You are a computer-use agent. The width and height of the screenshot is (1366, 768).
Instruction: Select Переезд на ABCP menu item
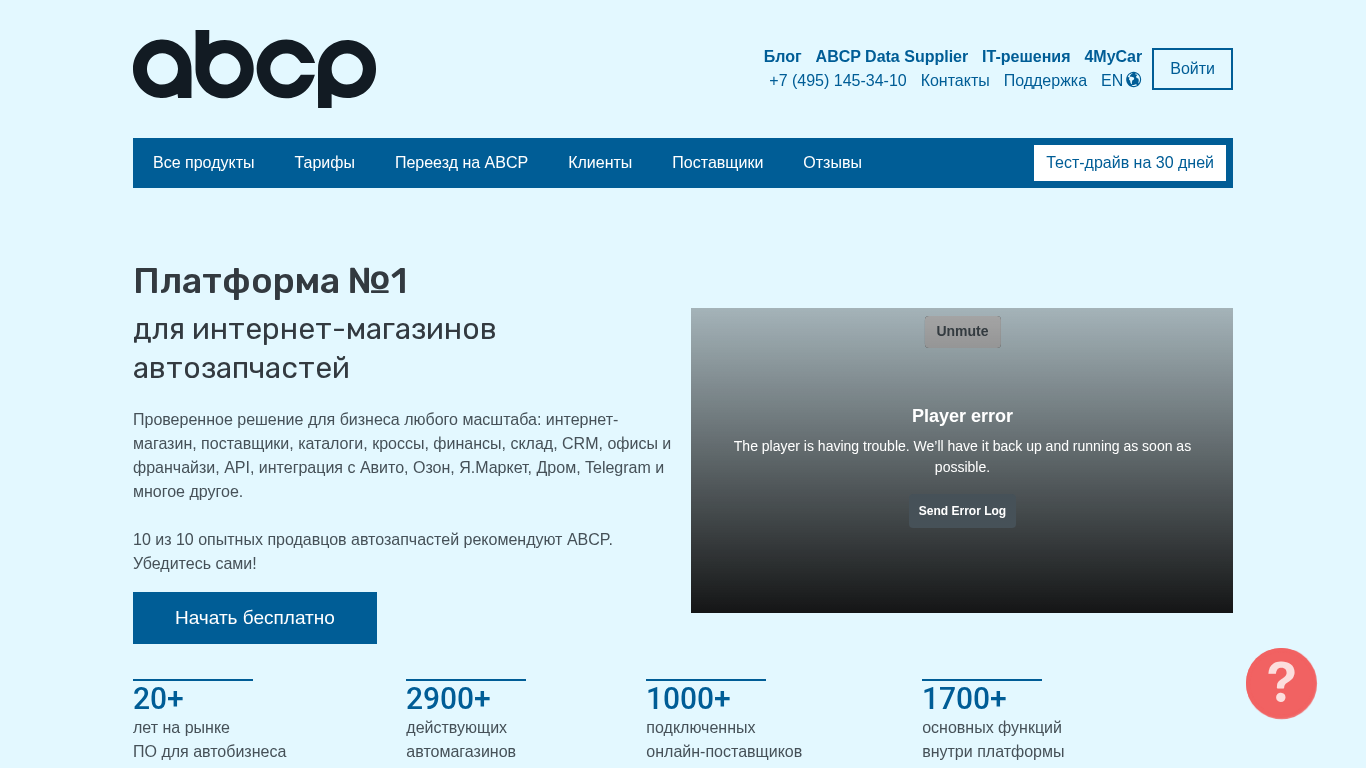[x=461, y=163]
